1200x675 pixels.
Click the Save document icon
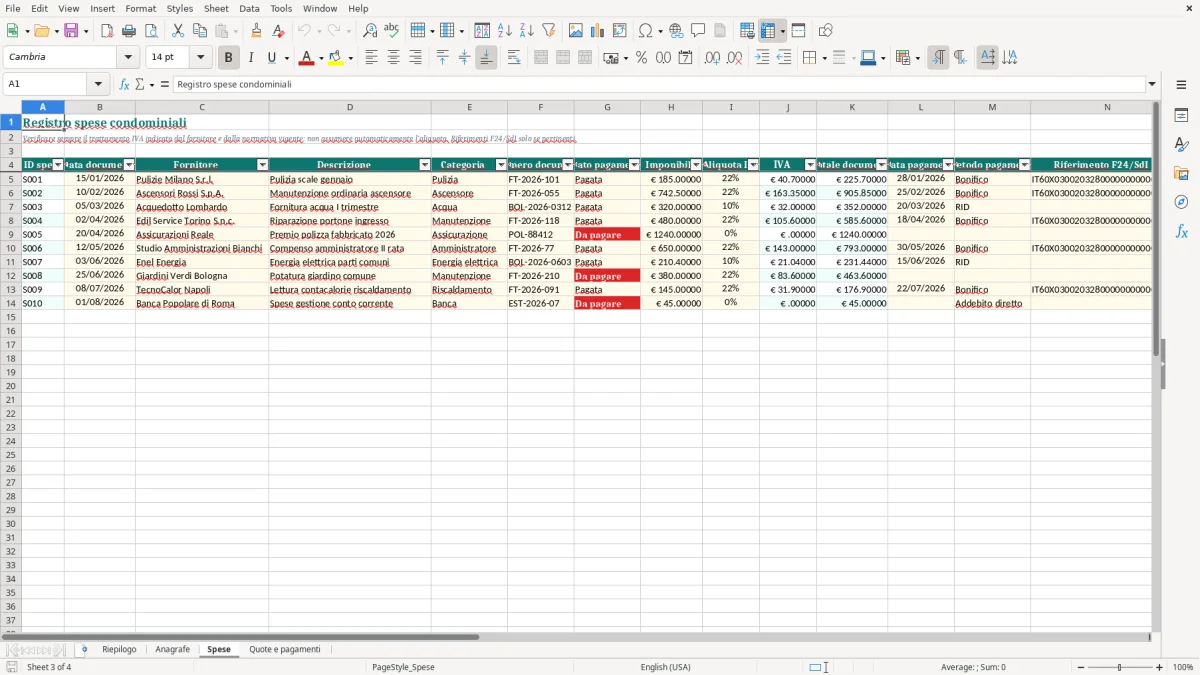point(71,31)
